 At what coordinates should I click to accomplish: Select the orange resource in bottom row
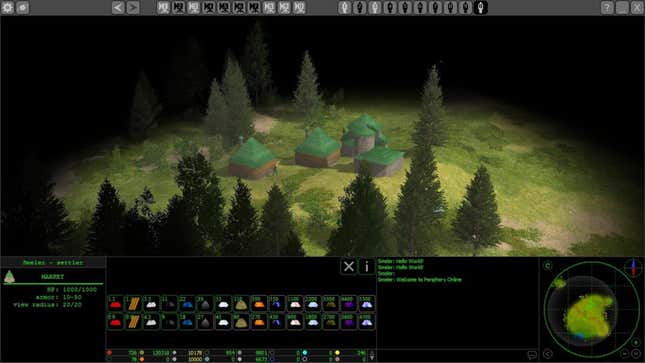point(259,321)
